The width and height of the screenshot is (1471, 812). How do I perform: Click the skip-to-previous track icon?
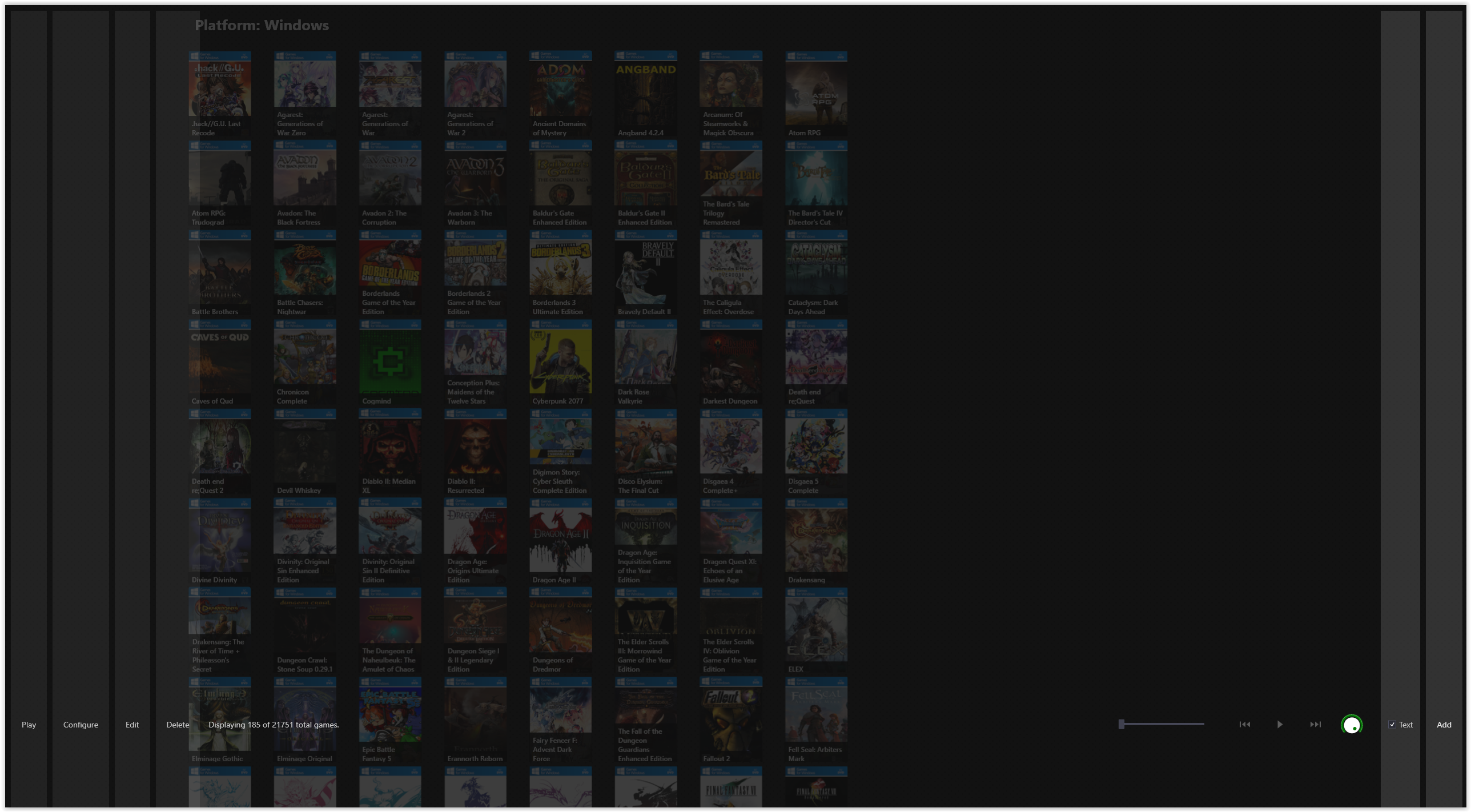[x=1245, y=725]
